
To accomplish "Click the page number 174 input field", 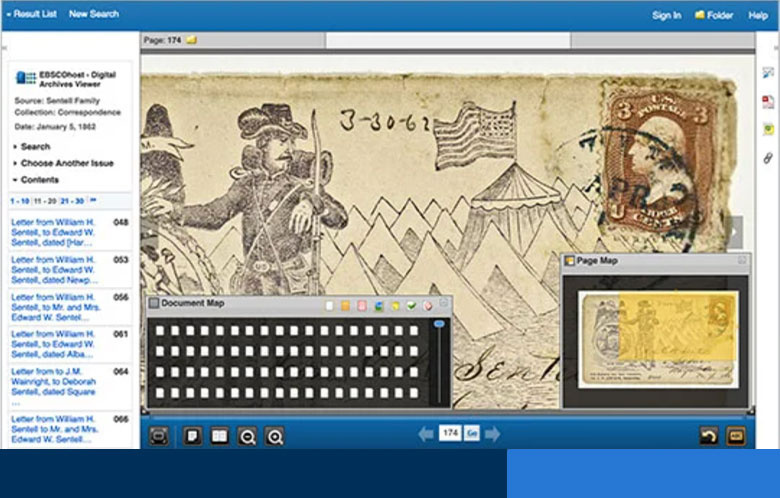I will [450, 434].
